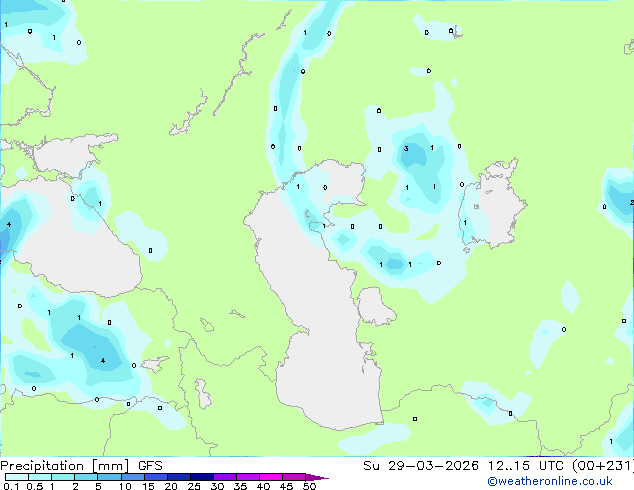Click the 0.1–0.5 mm legend color swatch
This screenshot has height=490, width=634.
pos(17,477)
